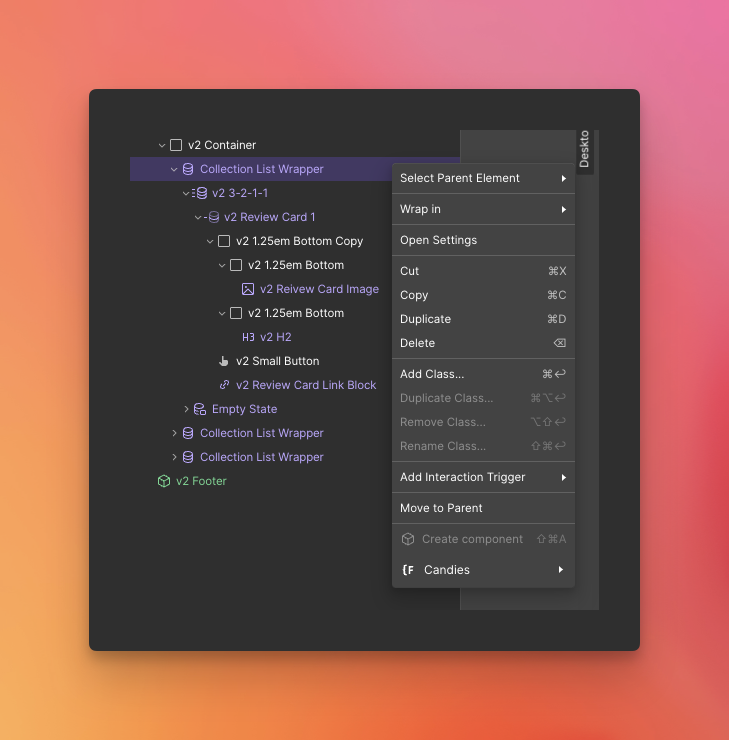This screenshot has width=729, height=740.
Task: Click the v2 Container div block icon
Action: tap(176, 145)
